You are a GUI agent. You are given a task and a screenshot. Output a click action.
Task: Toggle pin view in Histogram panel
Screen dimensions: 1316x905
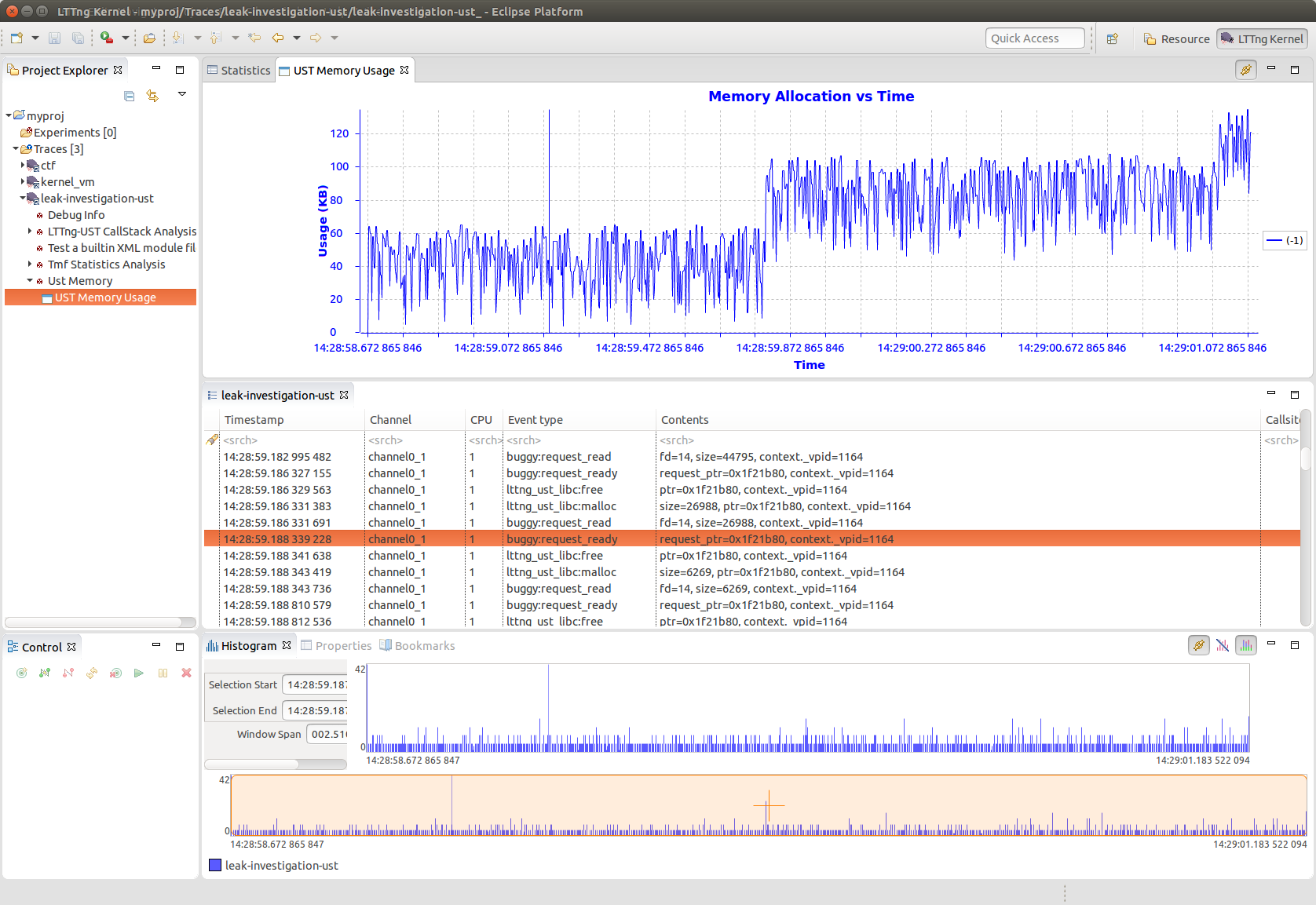pos(1198,645)
